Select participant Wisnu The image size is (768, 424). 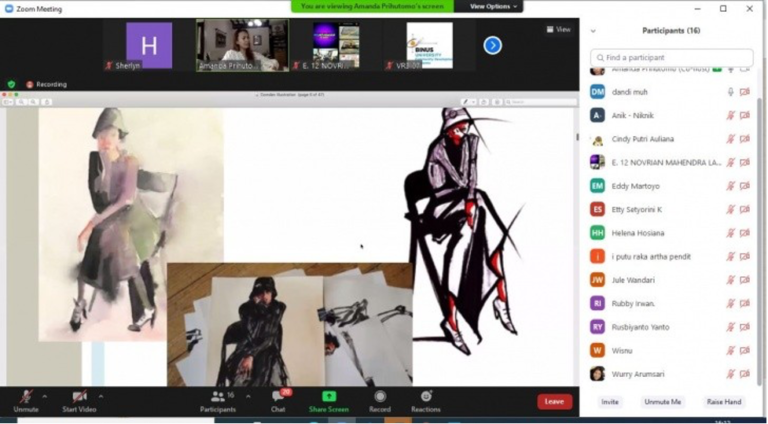671,351
